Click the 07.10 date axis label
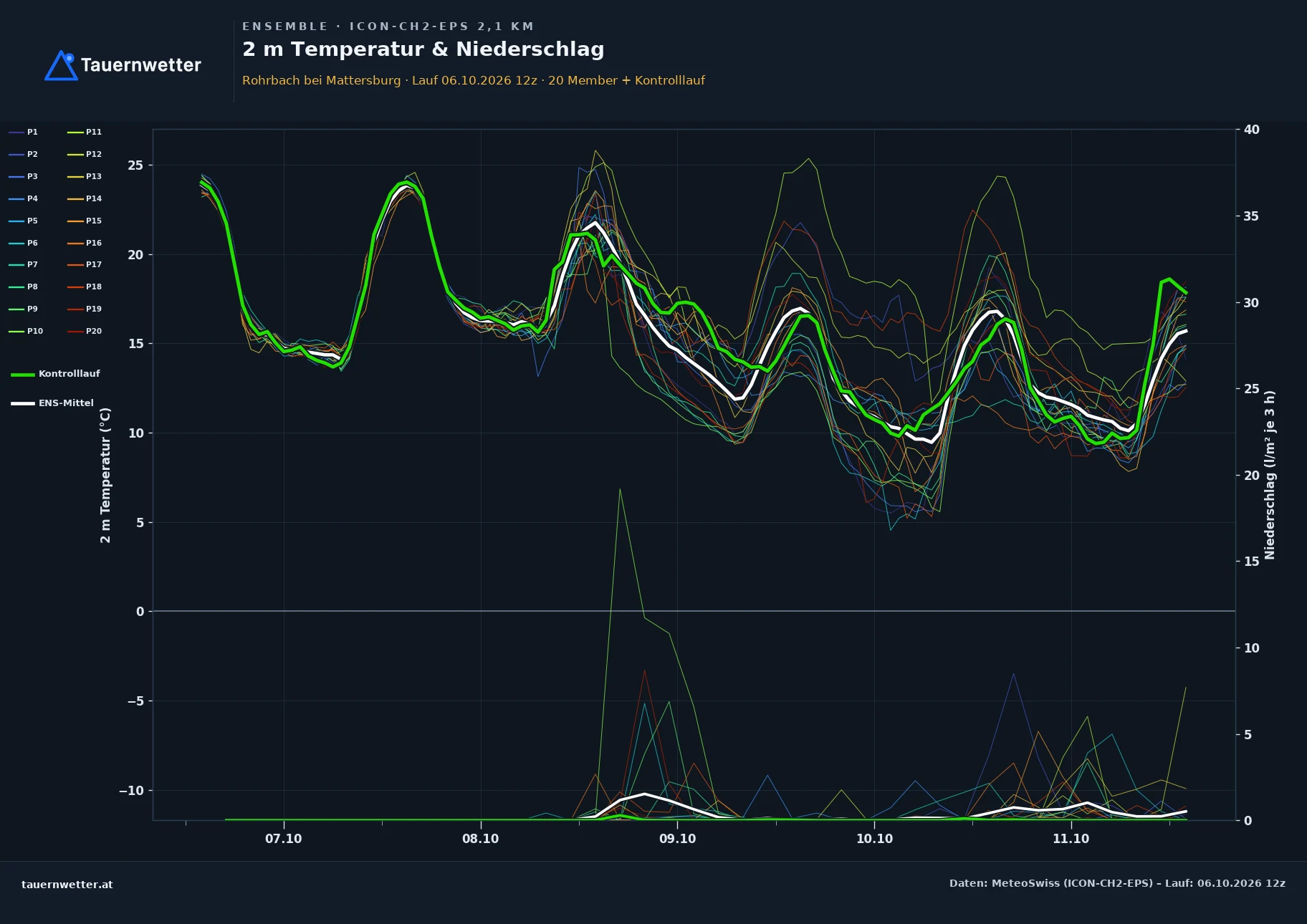 (284, 839)
